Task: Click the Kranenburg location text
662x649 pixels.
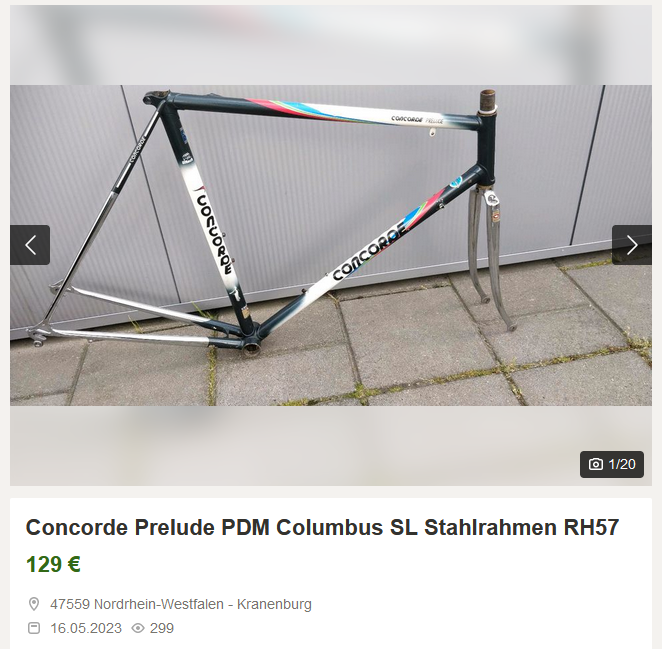Action: point(274,604)
